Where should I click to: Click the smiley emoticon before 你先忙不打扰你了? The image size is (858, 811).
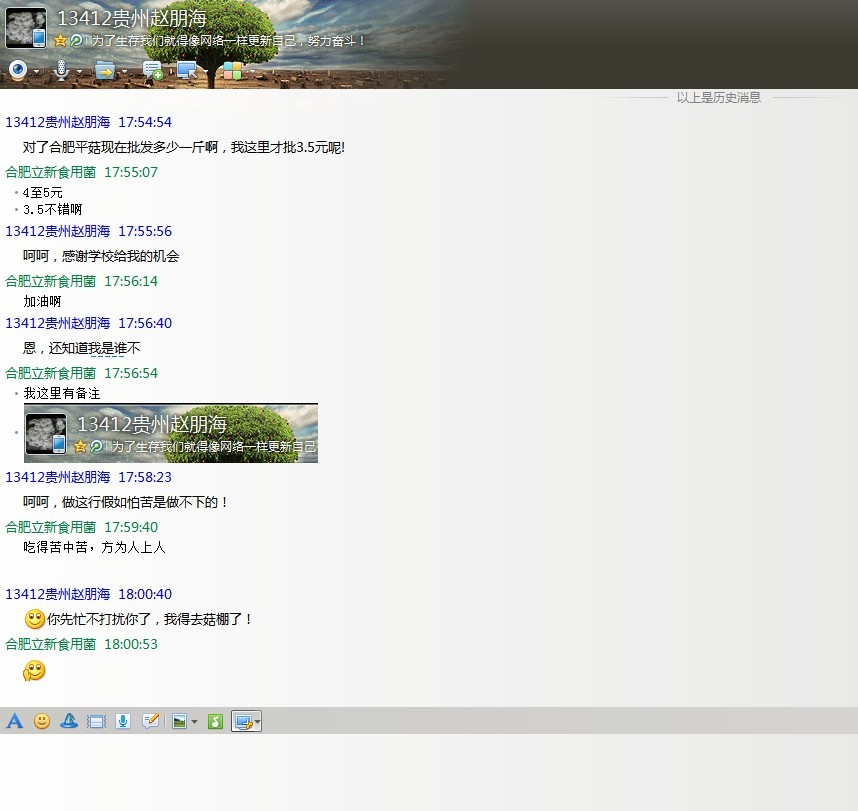(x=34, y=619)
